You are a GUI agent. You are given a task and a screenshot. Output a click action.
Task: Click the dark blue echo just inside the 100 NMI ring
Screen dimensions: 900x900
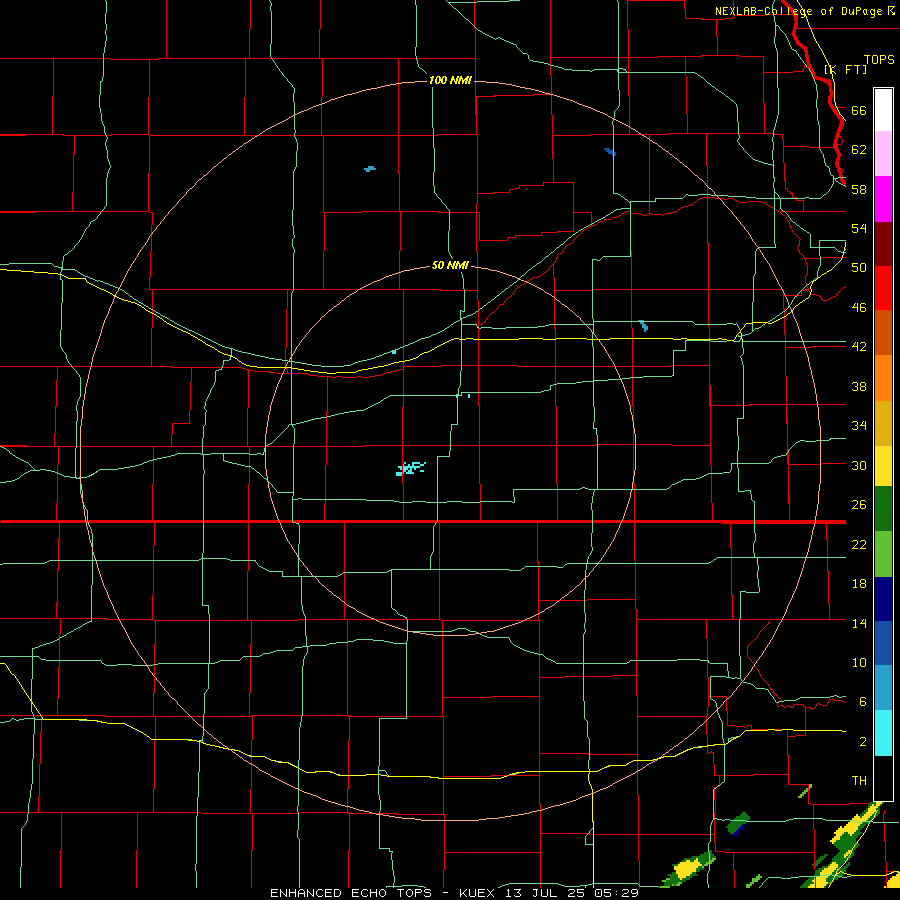(x=610, y=152)
